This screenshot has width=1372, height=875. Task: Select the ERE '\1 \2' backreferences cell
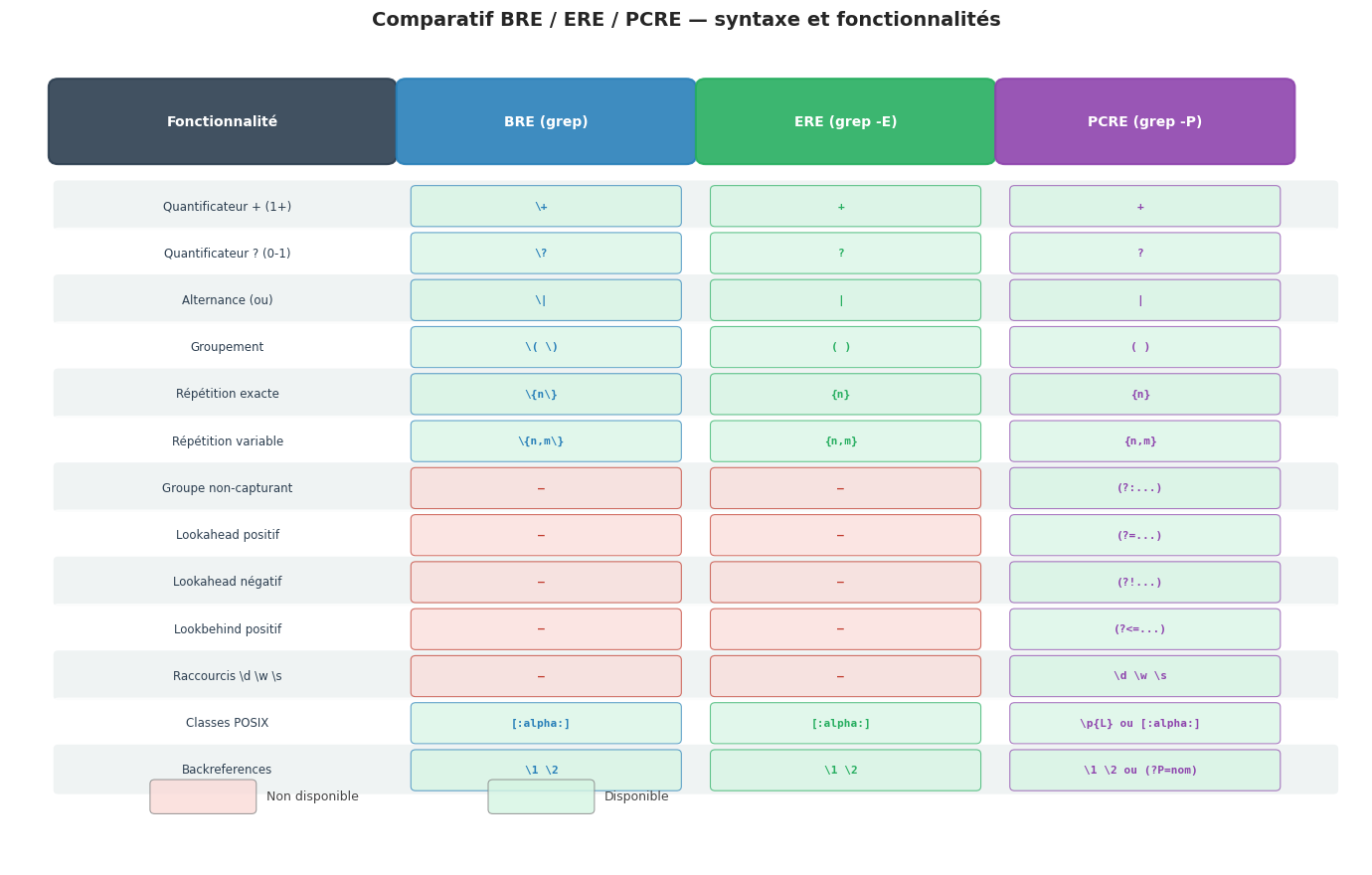(x=845, y=770)
